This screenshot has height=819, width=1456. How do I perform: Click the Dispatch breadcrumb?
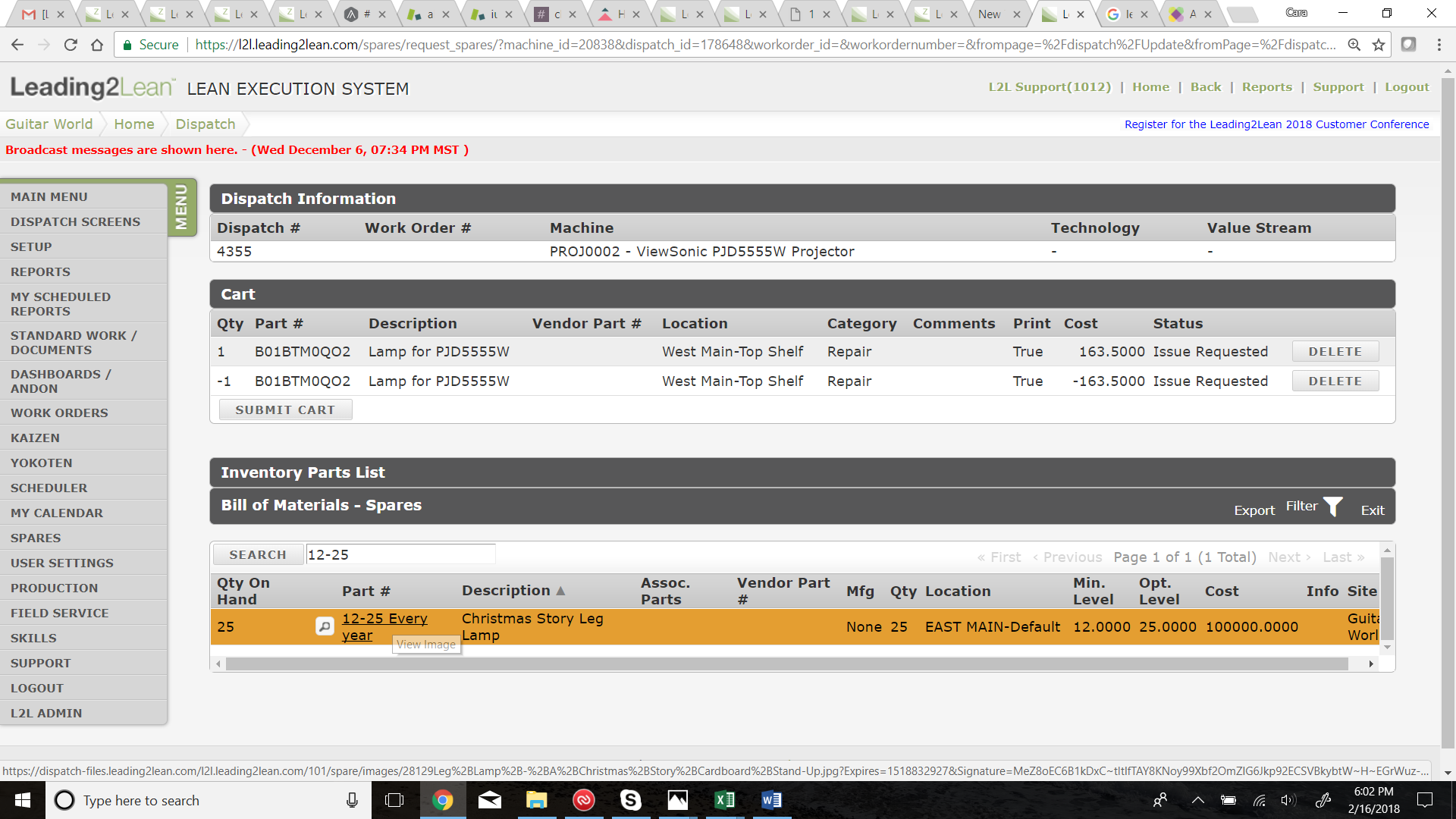[206, 124]
